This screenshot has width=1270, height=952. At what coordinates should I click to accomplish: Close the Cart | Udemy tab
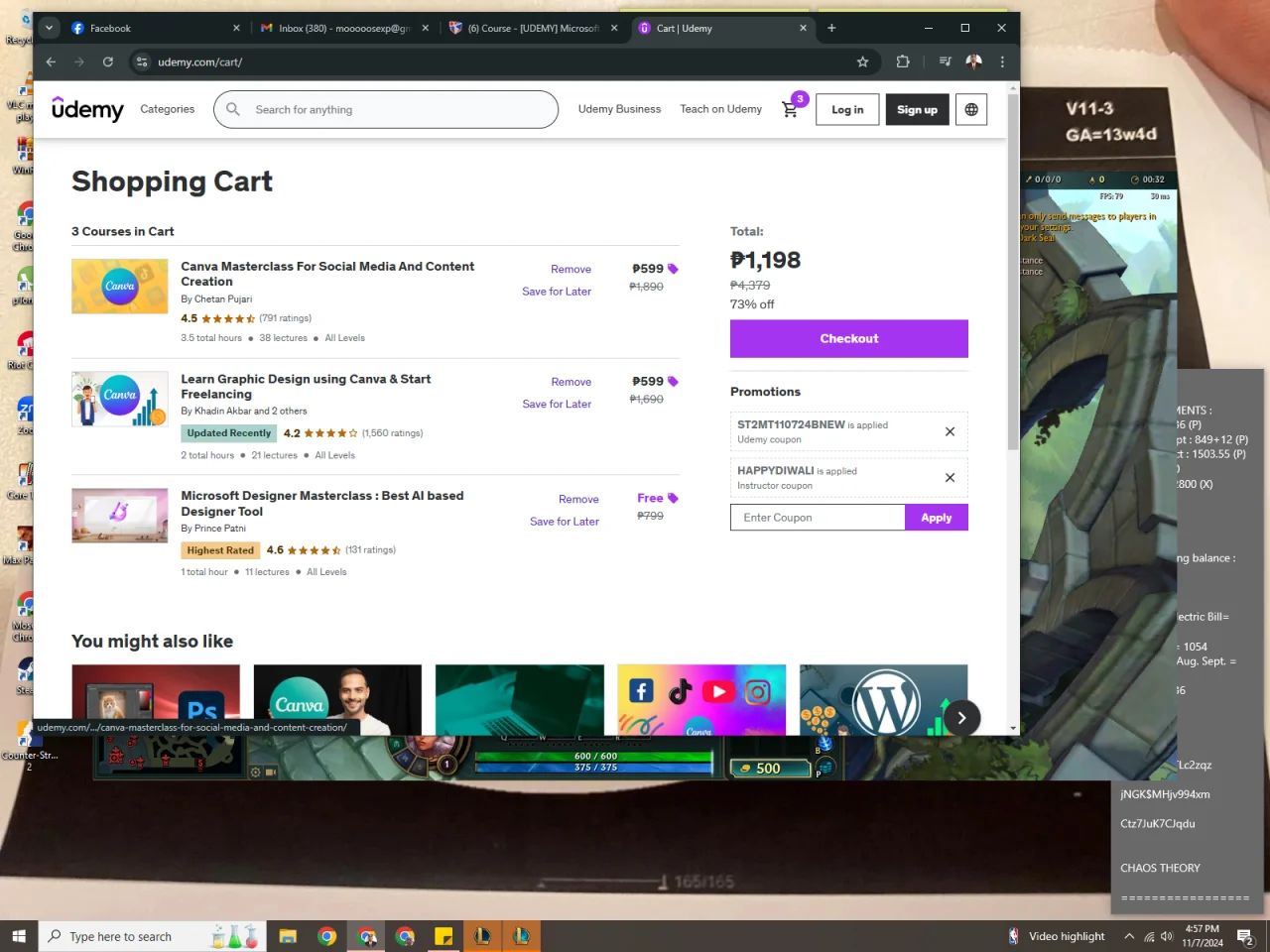click(803, 28)
